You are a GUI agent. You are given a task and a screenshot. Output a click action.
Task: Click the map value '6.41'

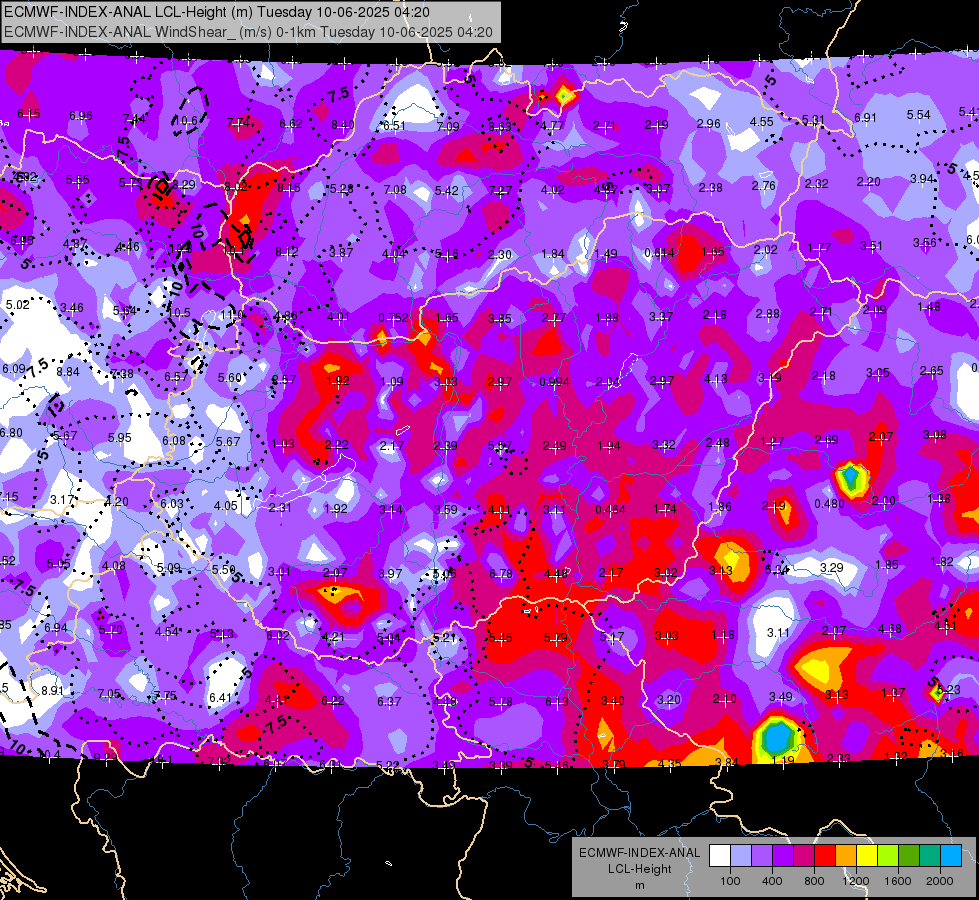pos(220,697)
